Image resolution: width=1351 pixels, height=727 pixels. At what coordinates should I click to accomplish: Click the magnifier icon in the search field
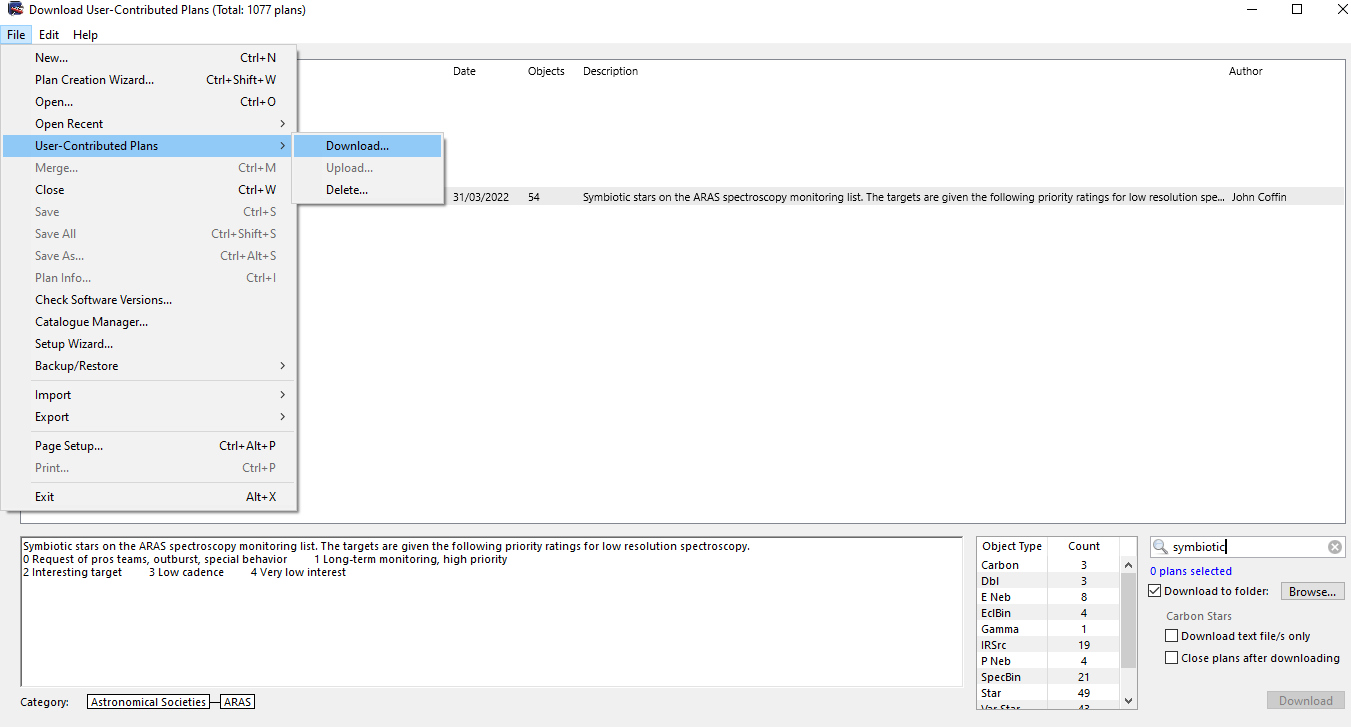[1160, 547]
